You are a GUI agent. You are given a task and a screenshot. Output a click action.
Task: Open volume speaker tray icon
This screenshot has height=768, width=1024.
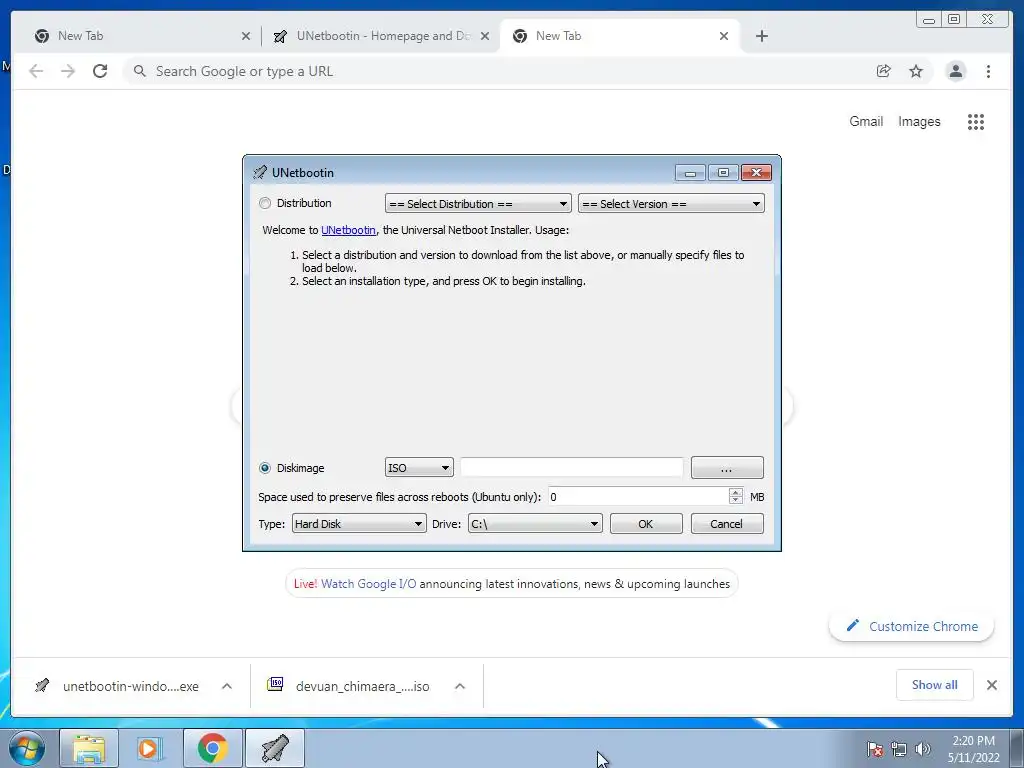pyautogui.click(x=922, y=749)
